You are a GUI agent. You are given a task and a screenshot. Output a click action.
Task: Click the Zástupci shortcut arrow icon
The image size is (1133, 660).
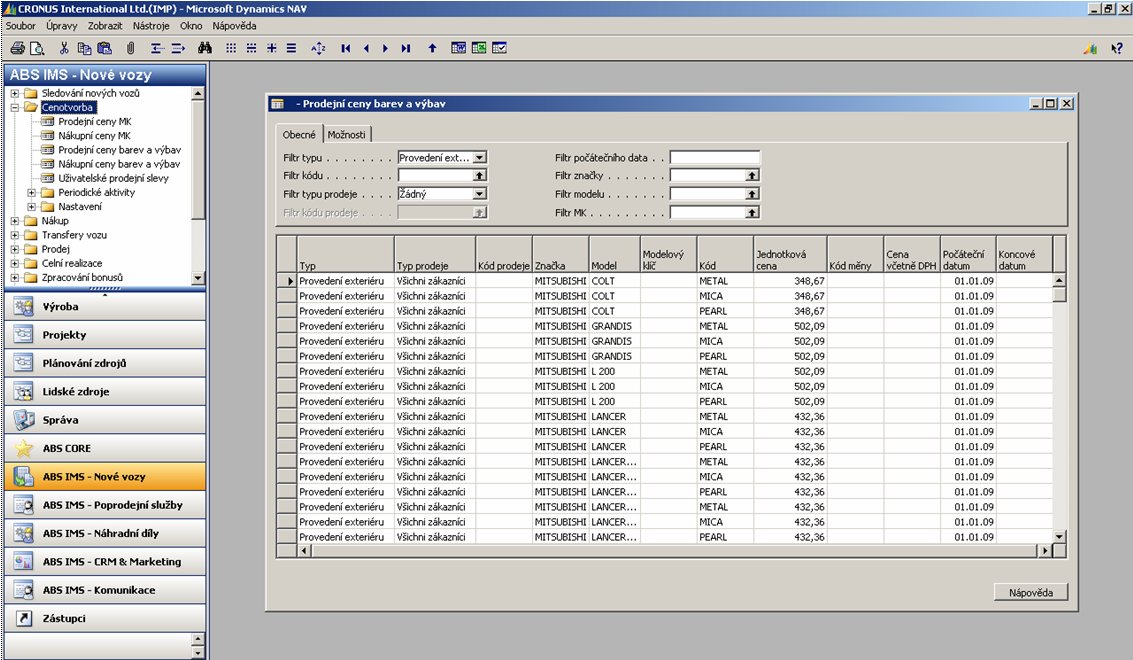[24, 618]
